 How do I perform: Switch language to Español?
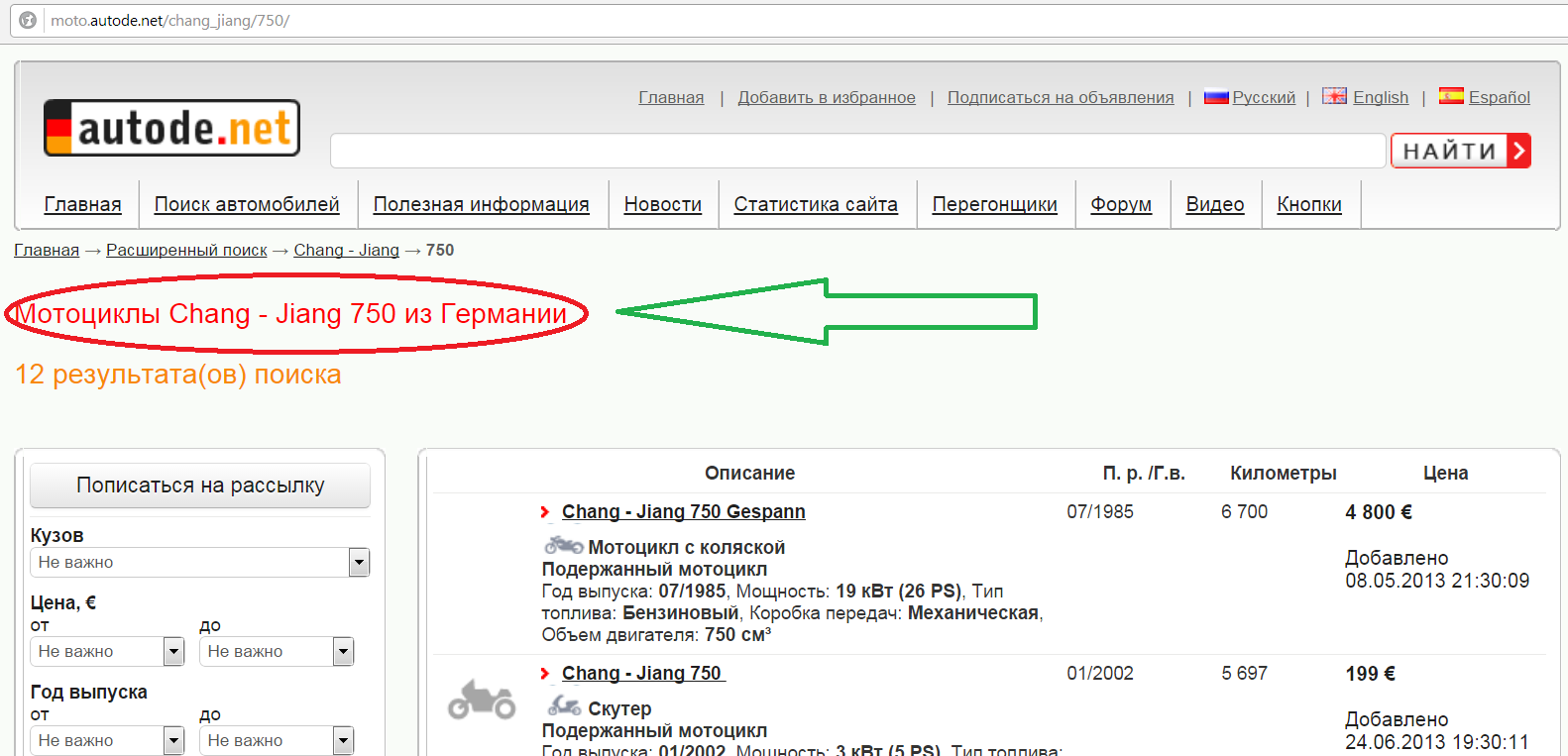(x=1500, y=97)
